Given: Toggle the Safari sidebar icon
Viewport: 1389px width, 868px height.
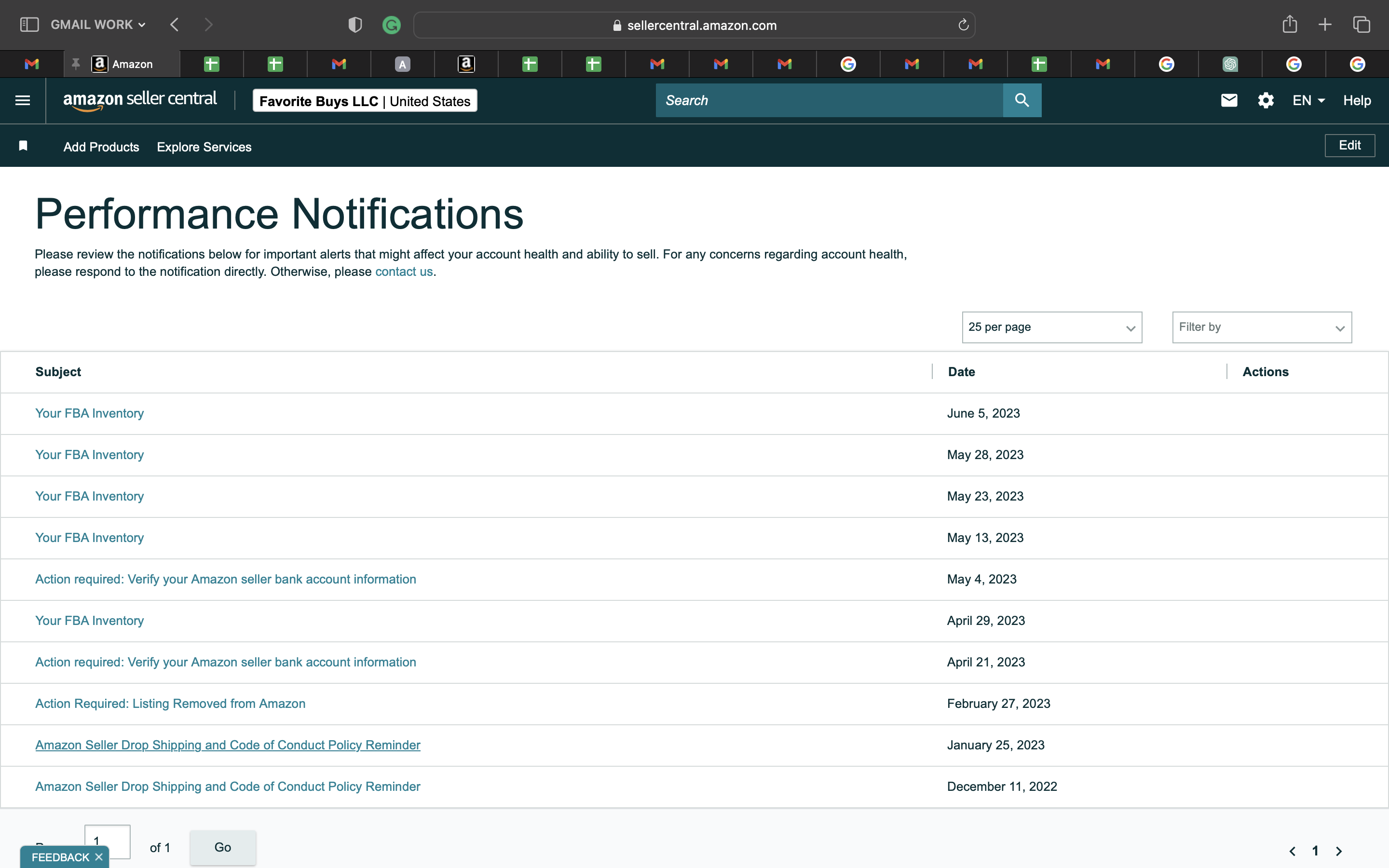Looking at the screenshot, I should (x=29, y=25).
